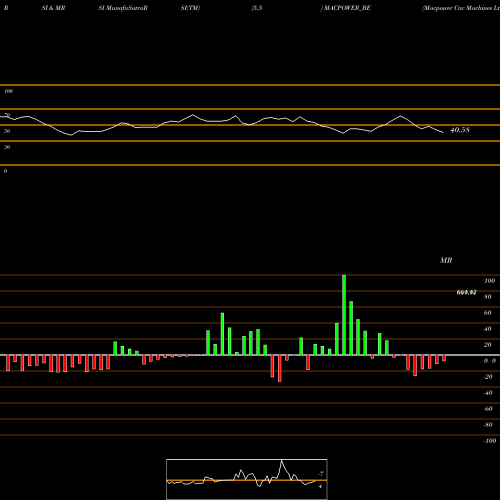Click the 'MR' indicator label
The height and width of the screenshot is (500, 500).
446,260
